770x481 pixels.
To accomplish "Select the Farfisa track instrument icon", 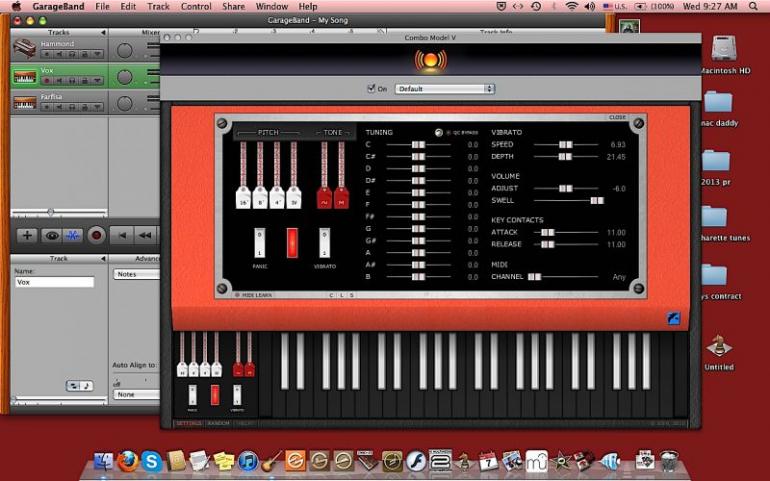I will pyautogui.click(x=25, y=103).
